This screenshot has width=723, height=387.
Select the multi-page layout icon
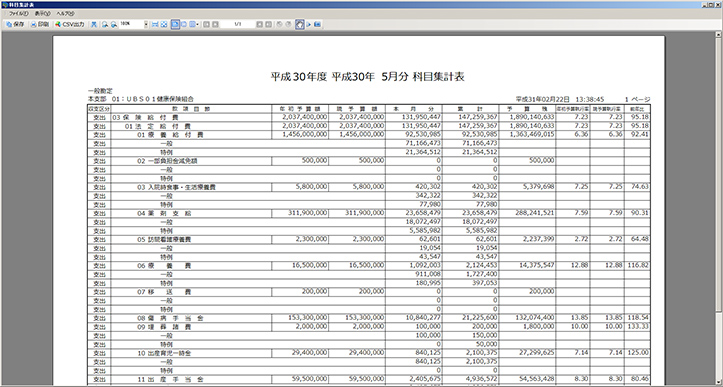(x=192, y=24)
